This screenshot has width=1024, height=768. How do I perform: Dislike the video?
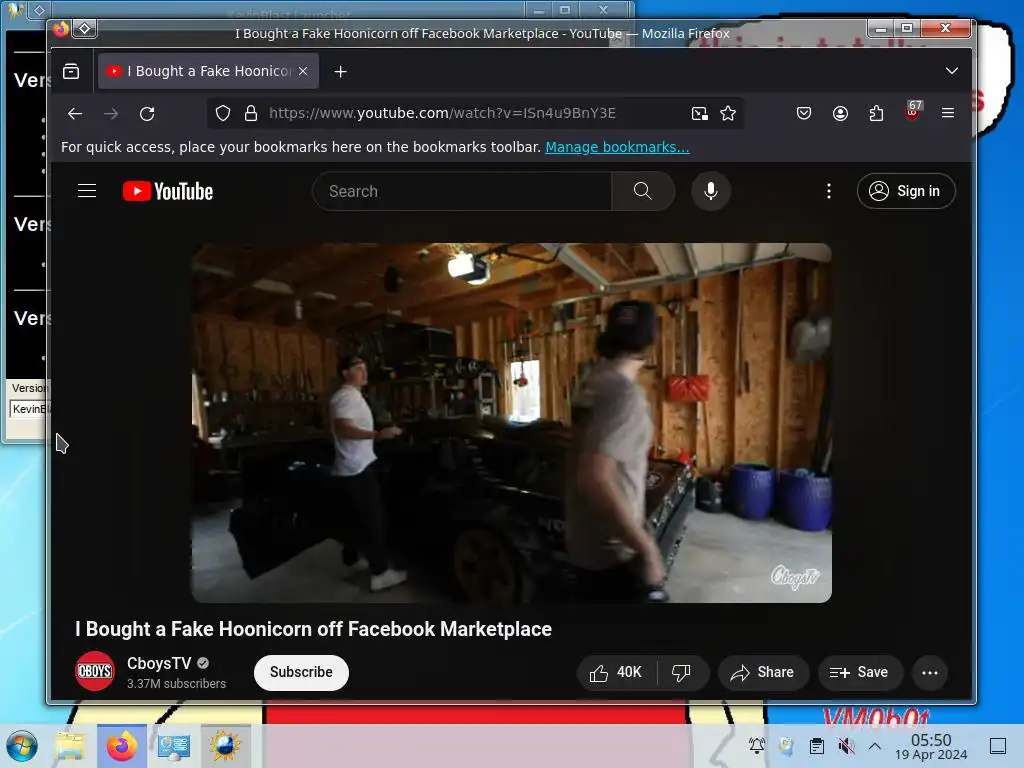coord(681,673)
